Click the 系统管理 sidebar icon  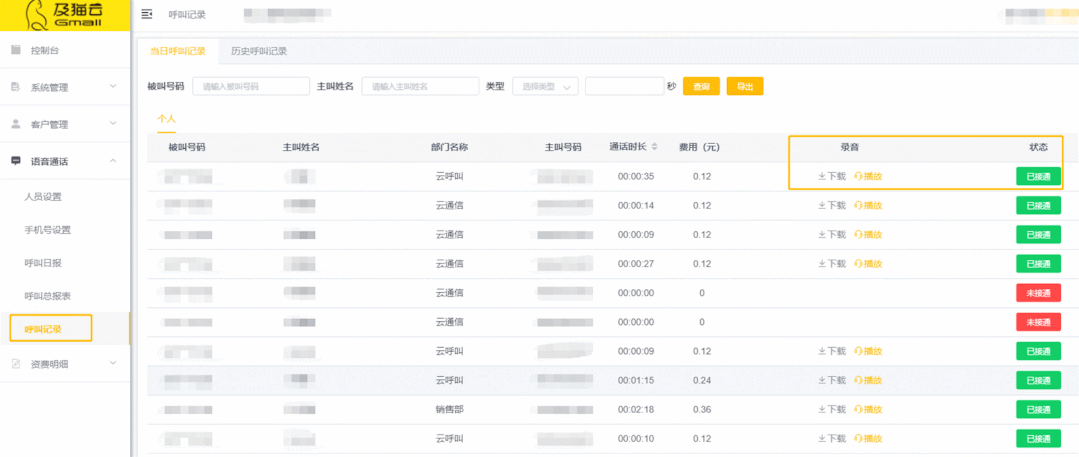point(16,87)
